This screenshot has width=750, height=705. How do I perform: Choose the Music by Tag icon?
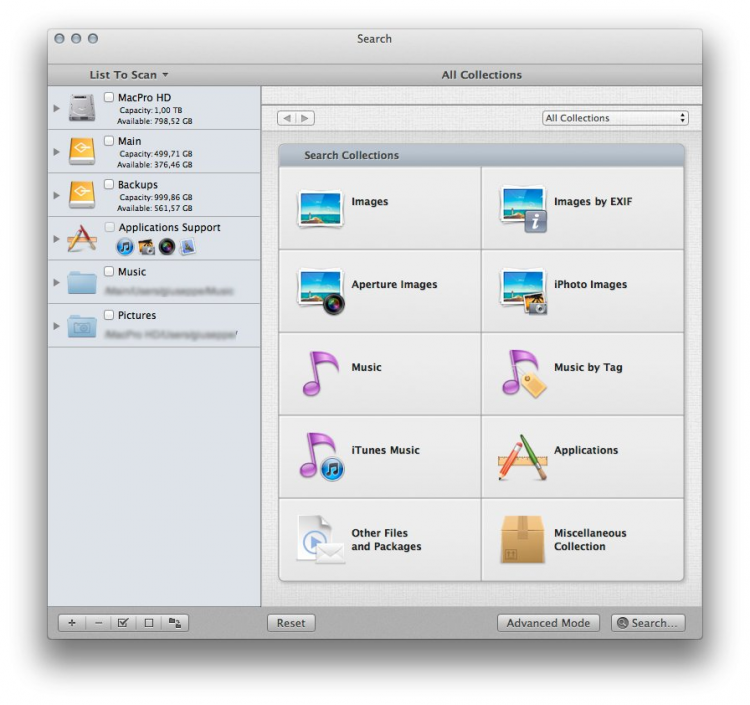[x=523, y=374]
